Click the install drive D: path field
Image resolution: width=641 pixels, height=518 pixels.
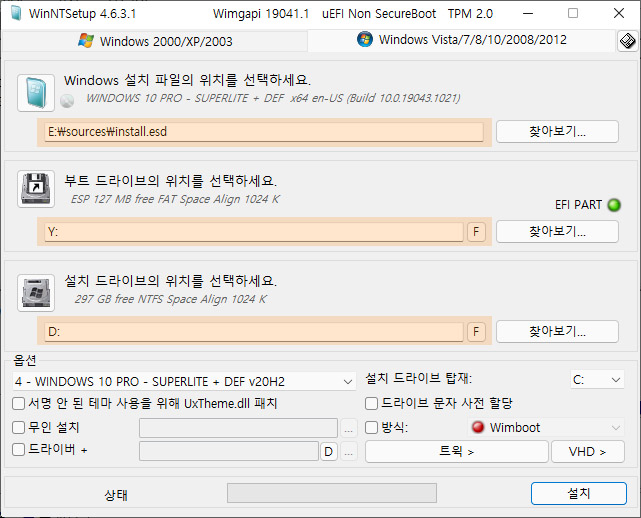click(254, 332)
